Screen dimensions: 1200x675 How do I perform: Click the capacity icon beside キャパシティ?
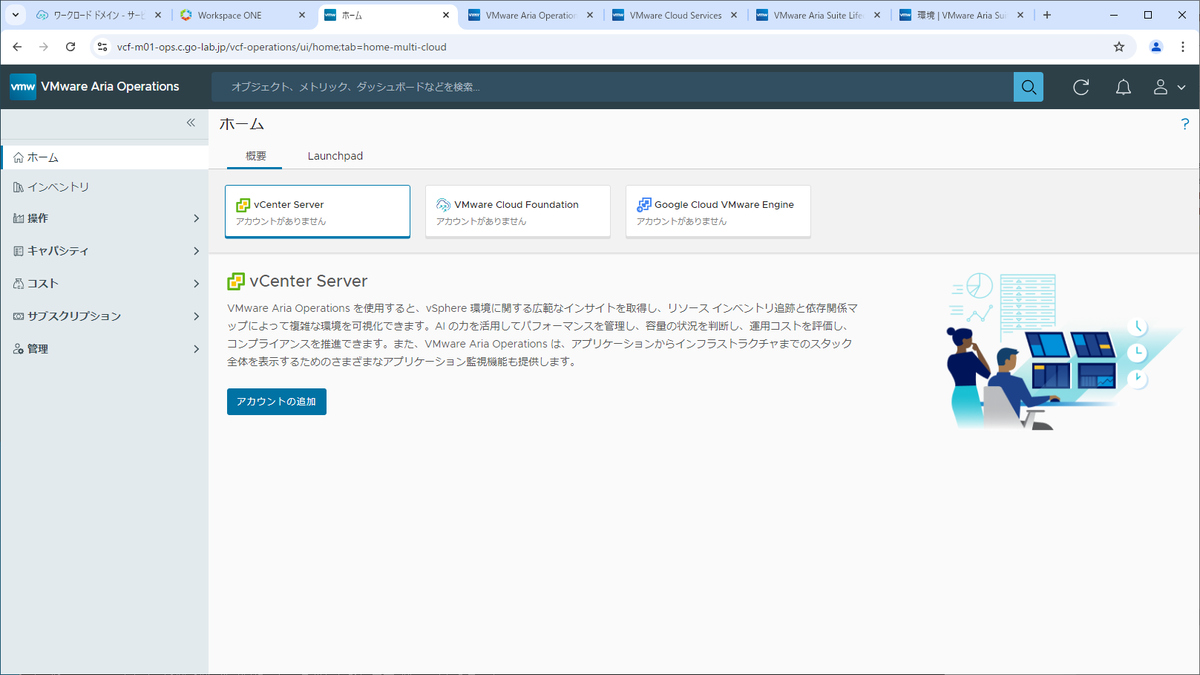18,251
